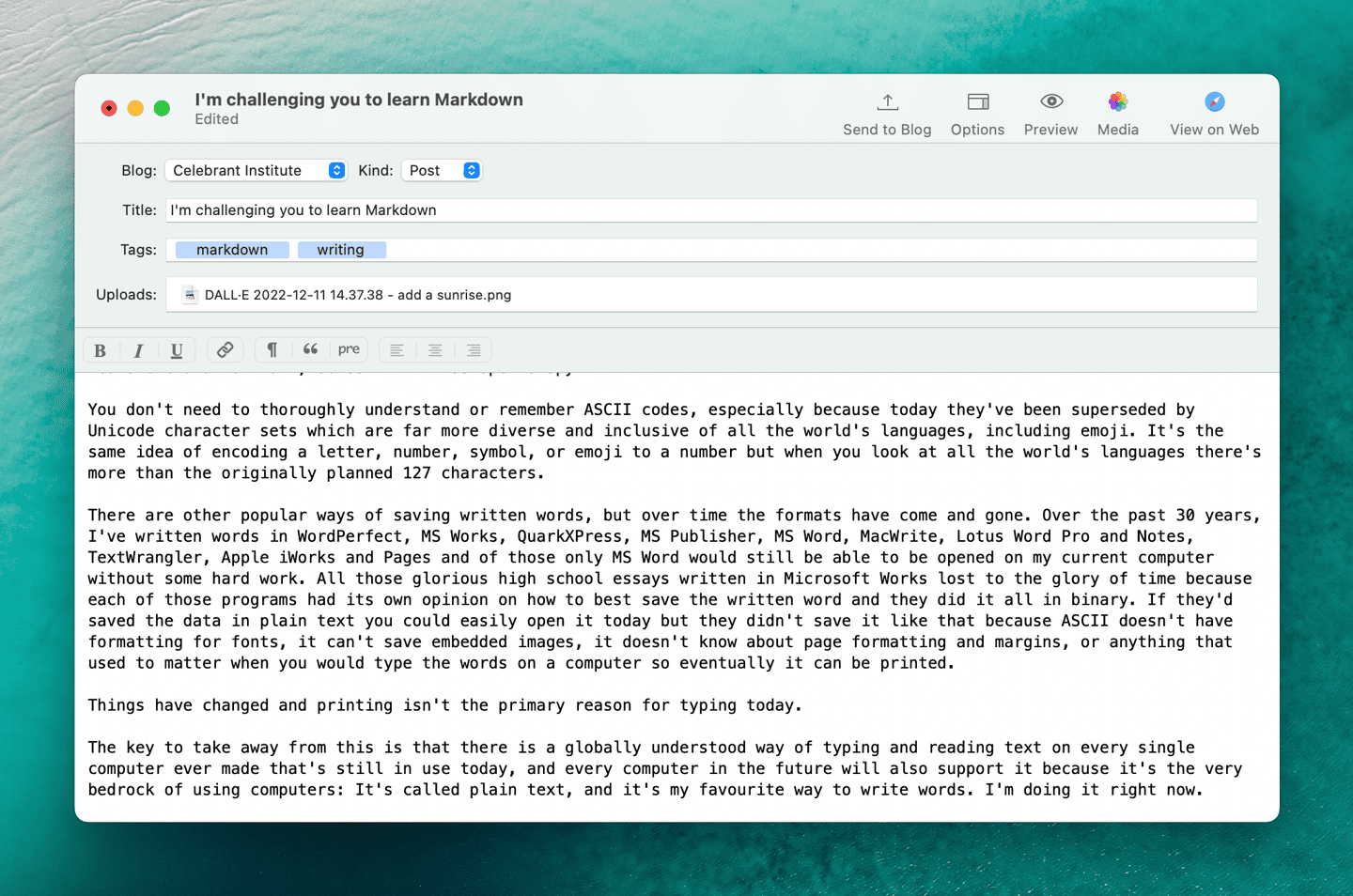Enable center text alignment
The height and width of the screenshot is (896, 1353).
click(x=435, y=349)
